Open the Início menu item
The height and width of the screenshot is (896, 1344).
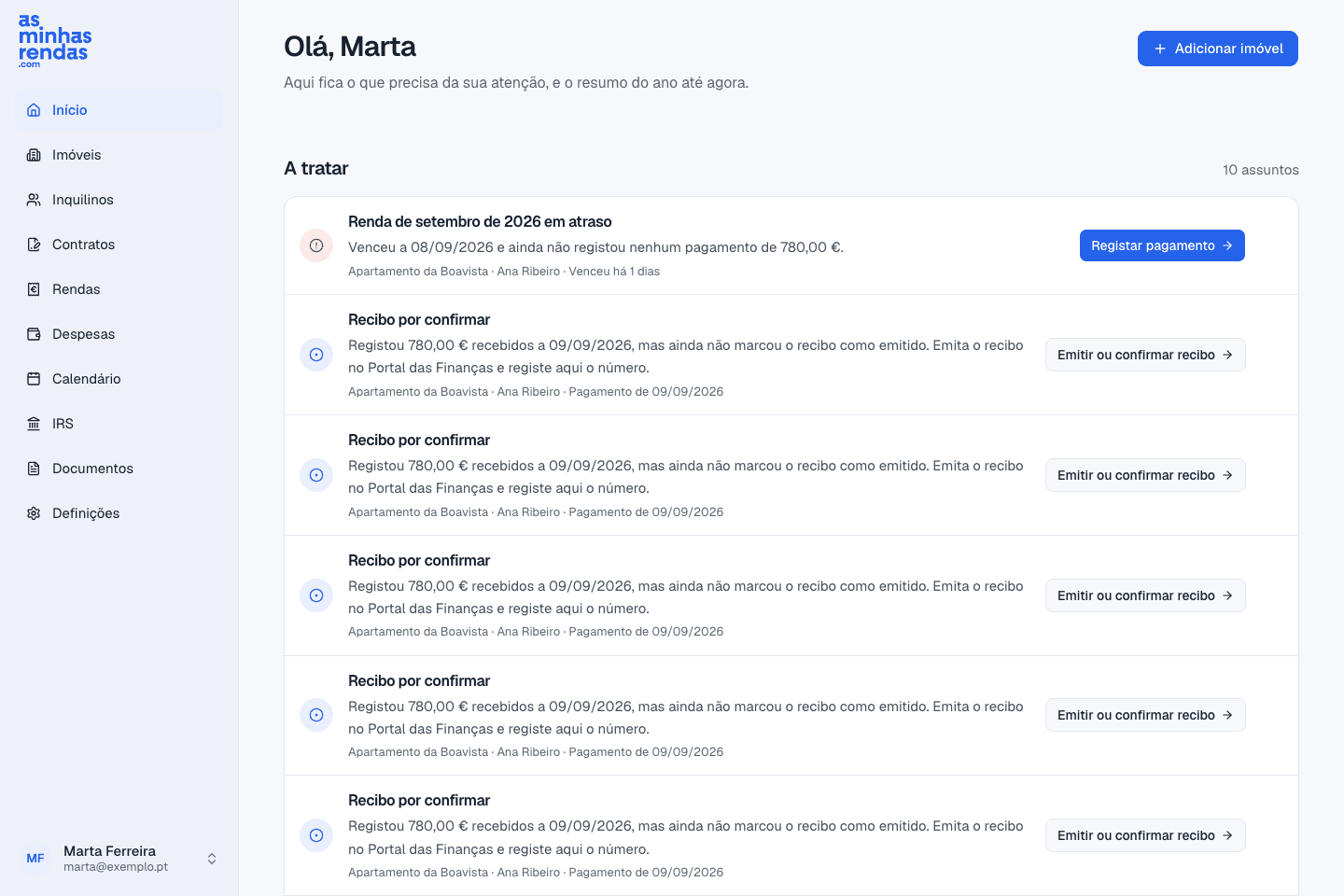pyautogui.click(x=119, y=110)
